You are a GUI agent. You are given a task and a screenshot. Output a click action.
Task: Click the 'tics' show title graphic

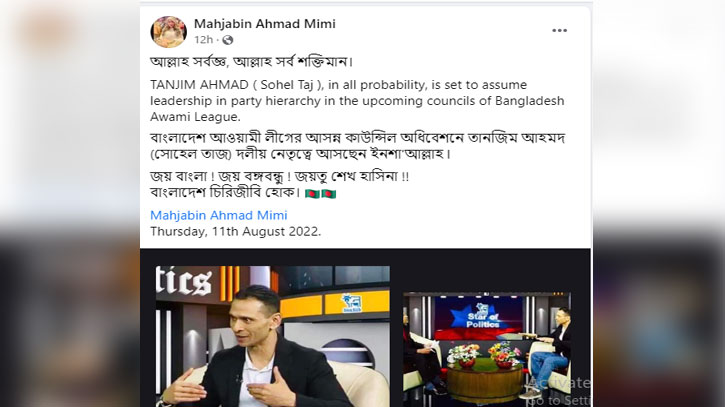[x=184, y=281]
